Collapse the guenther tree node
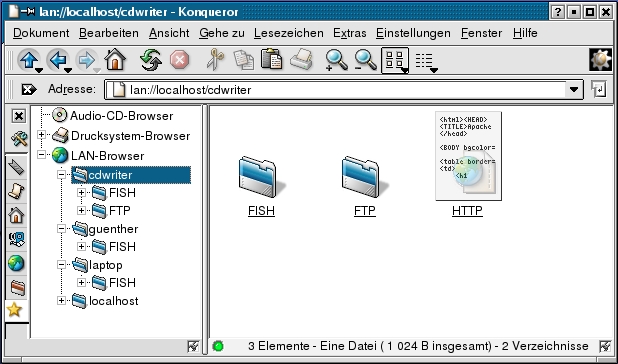 tap(61, 228)
